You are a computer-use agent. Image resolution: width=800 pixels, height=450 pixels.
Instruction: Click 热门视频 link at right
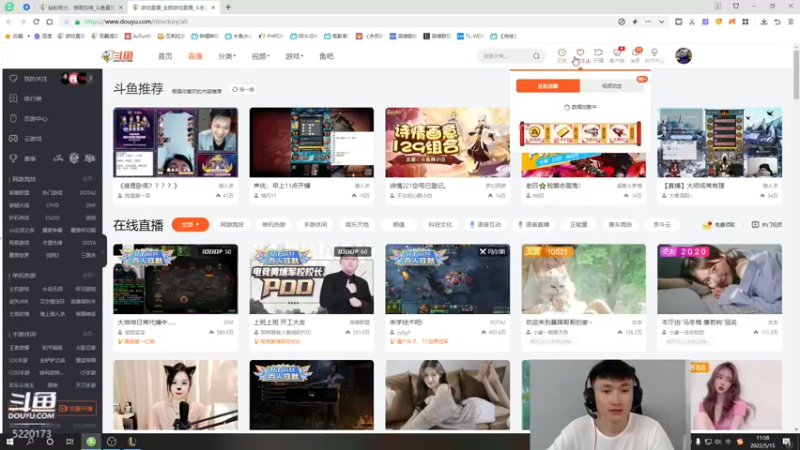pyautogui.click(x=767, y=224)
